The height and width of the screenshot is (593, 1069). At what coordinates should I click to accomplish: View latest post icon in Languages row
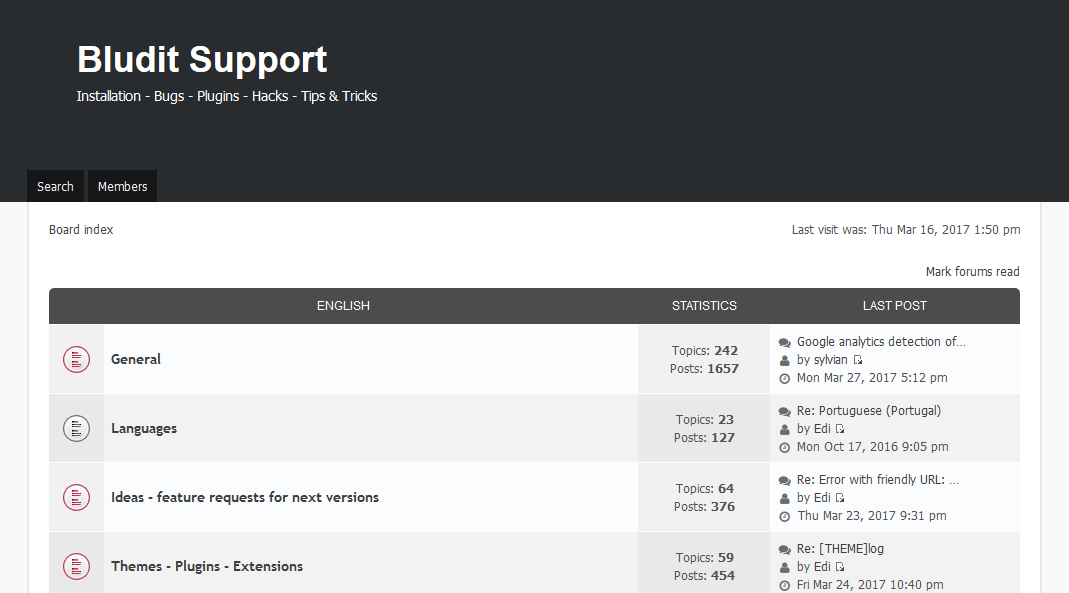(x=840, y=429)
